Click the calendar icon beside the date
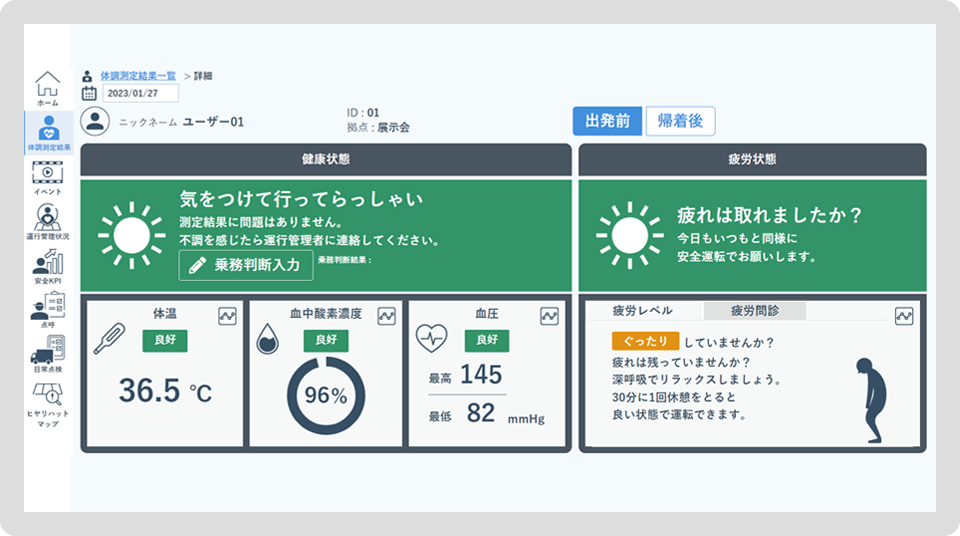This screenshot has width=960, height=536. tap(89, 93)
